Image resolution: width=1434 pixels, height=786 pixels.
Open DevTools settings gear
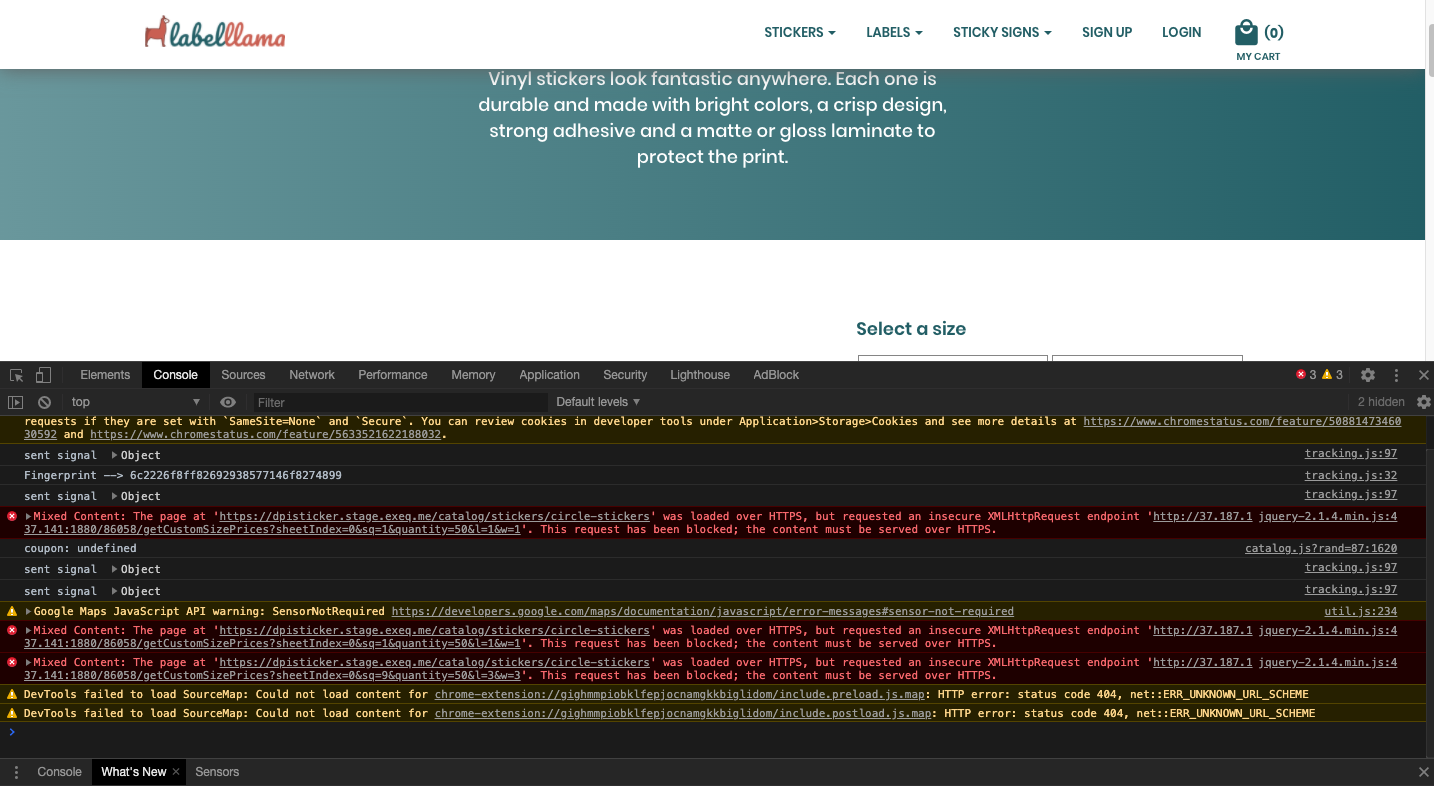(x=1367, y=375)
